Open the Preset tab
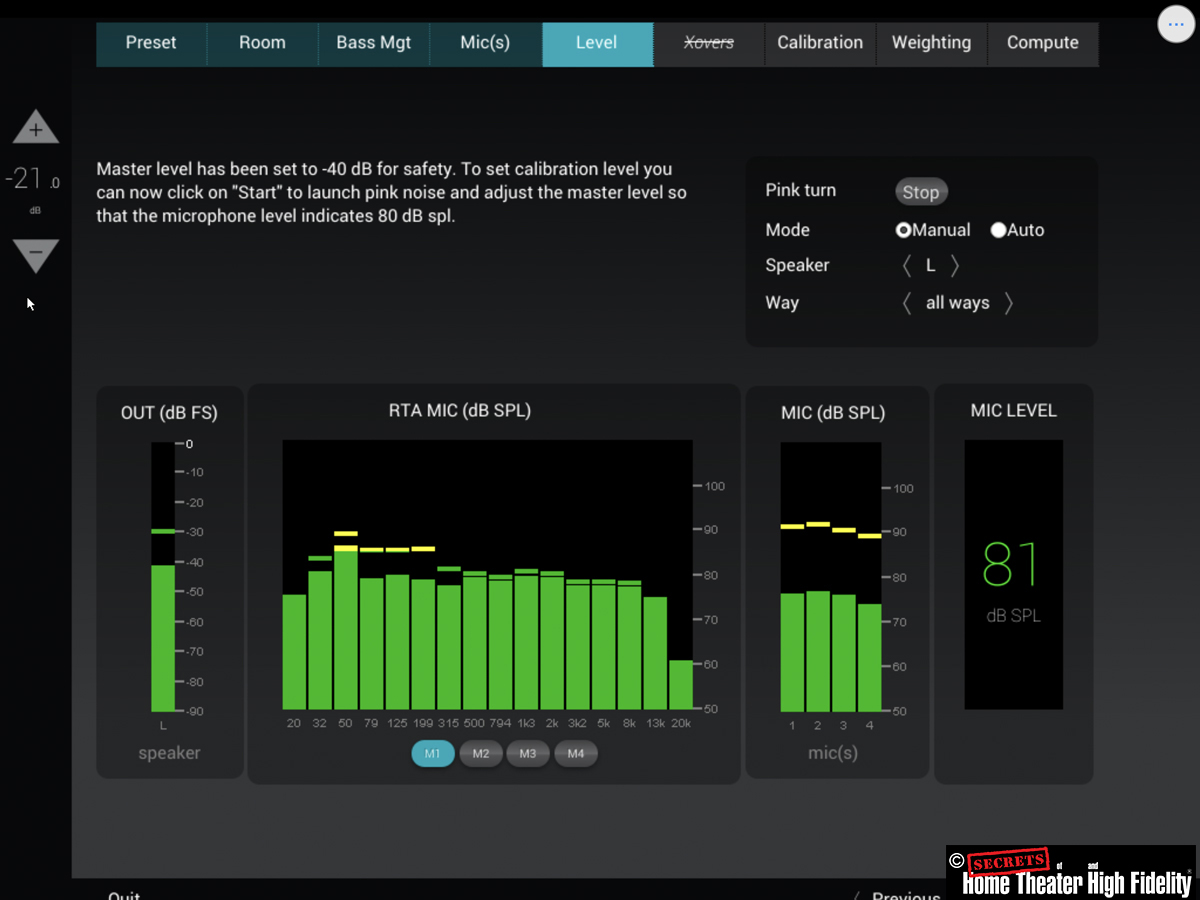The width and height of the screenshot is (1200, 900). pyautogui.click(x=151, y=43)
